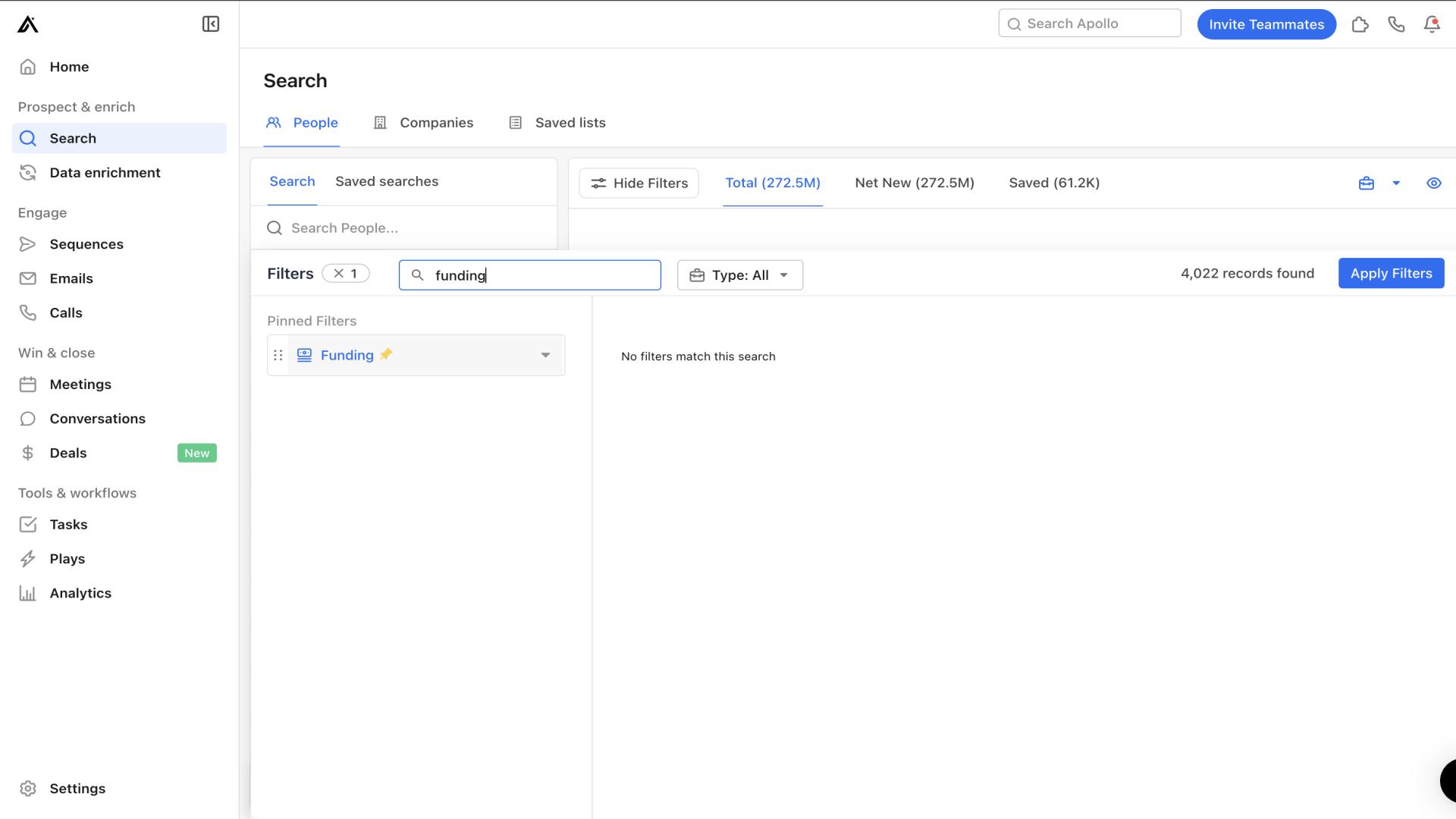Screen dimensions: 1456x819
Task: Select Total (272.5M) tab
Action: point(773,183)
